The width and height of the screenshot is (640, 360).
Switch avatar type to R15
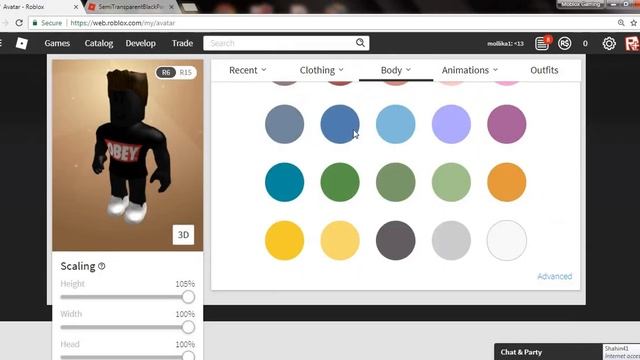pyautogui.click(x=186, y=72)
